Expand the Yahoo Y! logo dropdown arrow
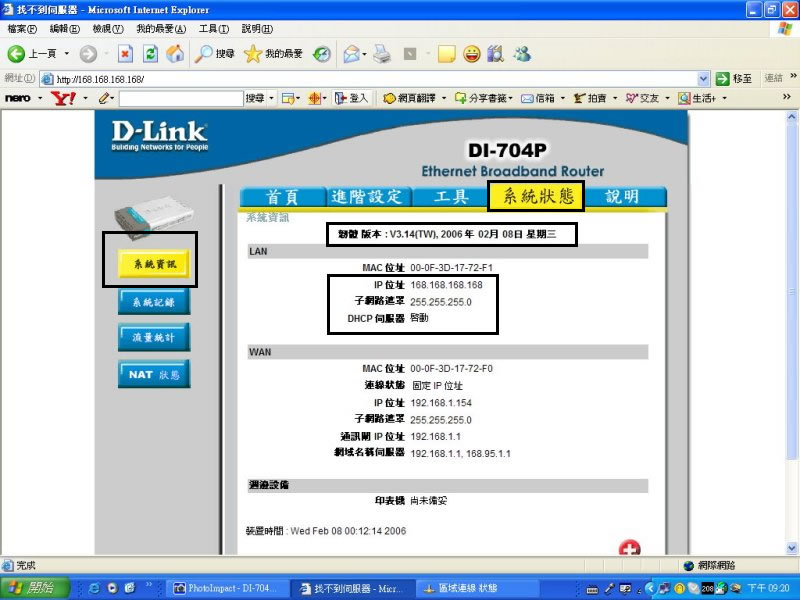800x600 pixels. 85,98
